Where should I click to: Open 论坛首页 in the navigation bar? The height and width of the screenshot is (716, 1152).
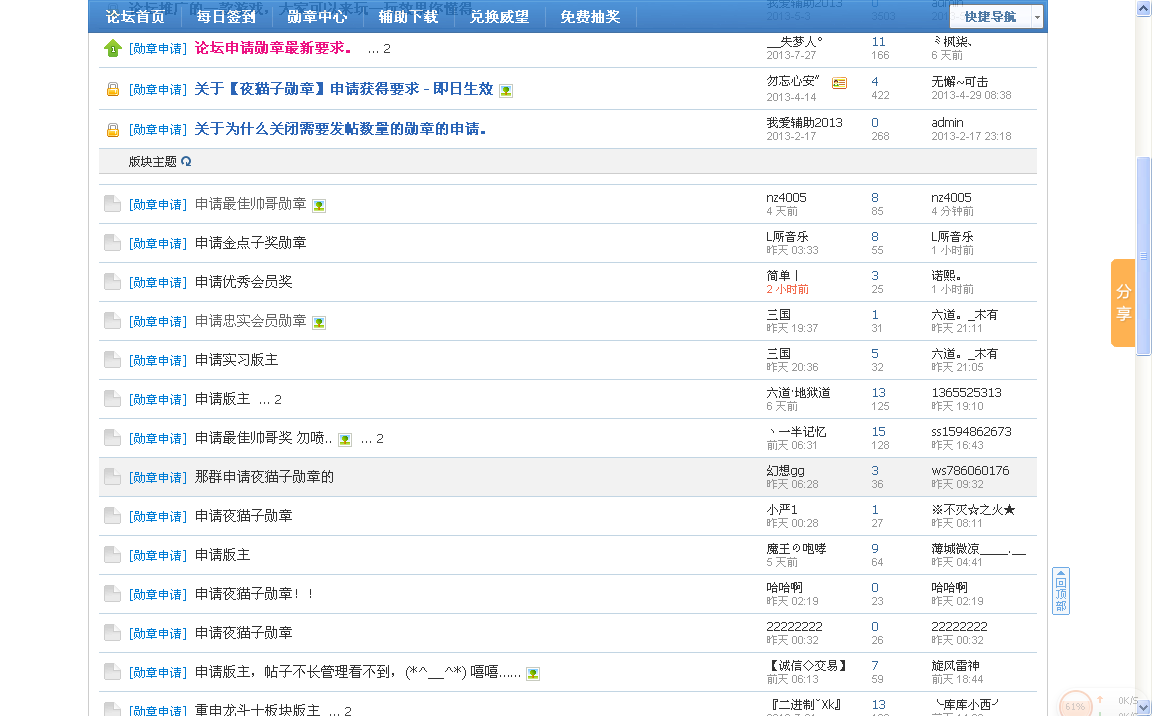tap(135, 16)
